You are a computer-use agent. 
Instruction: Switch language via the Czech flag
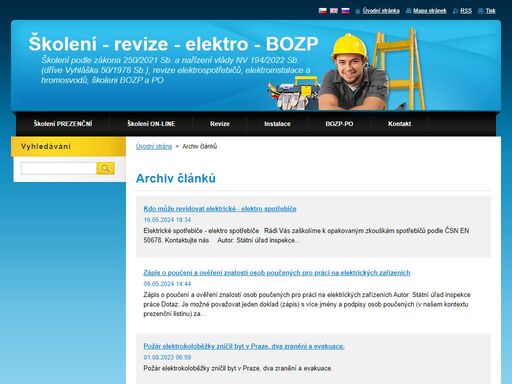[322, 11]
